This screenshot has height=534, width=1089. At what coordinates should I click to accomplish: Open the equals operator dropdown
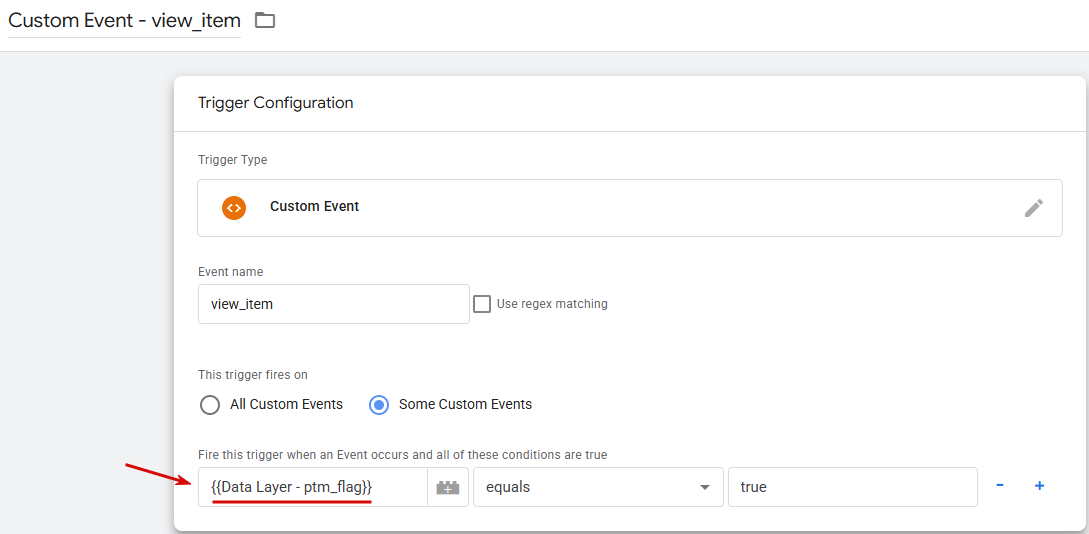(x=598, y=487)
